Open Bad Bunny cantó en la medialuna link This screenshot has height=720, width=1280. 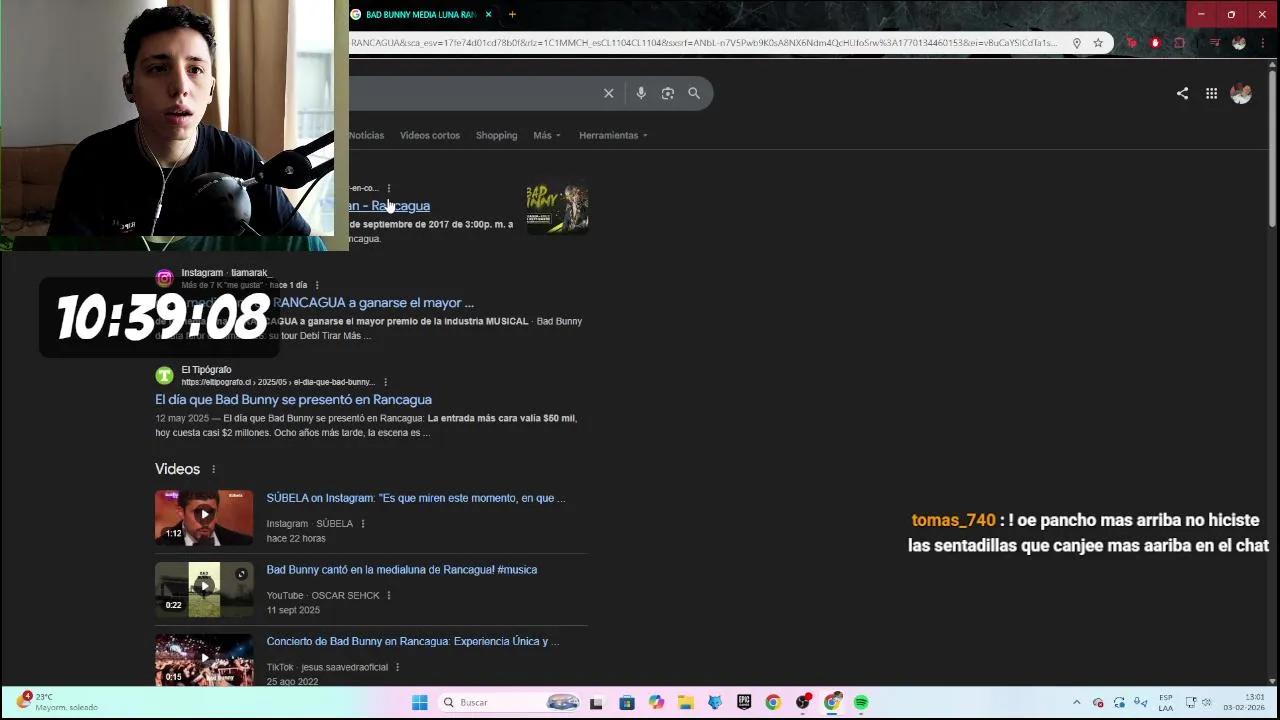point(401,570)
